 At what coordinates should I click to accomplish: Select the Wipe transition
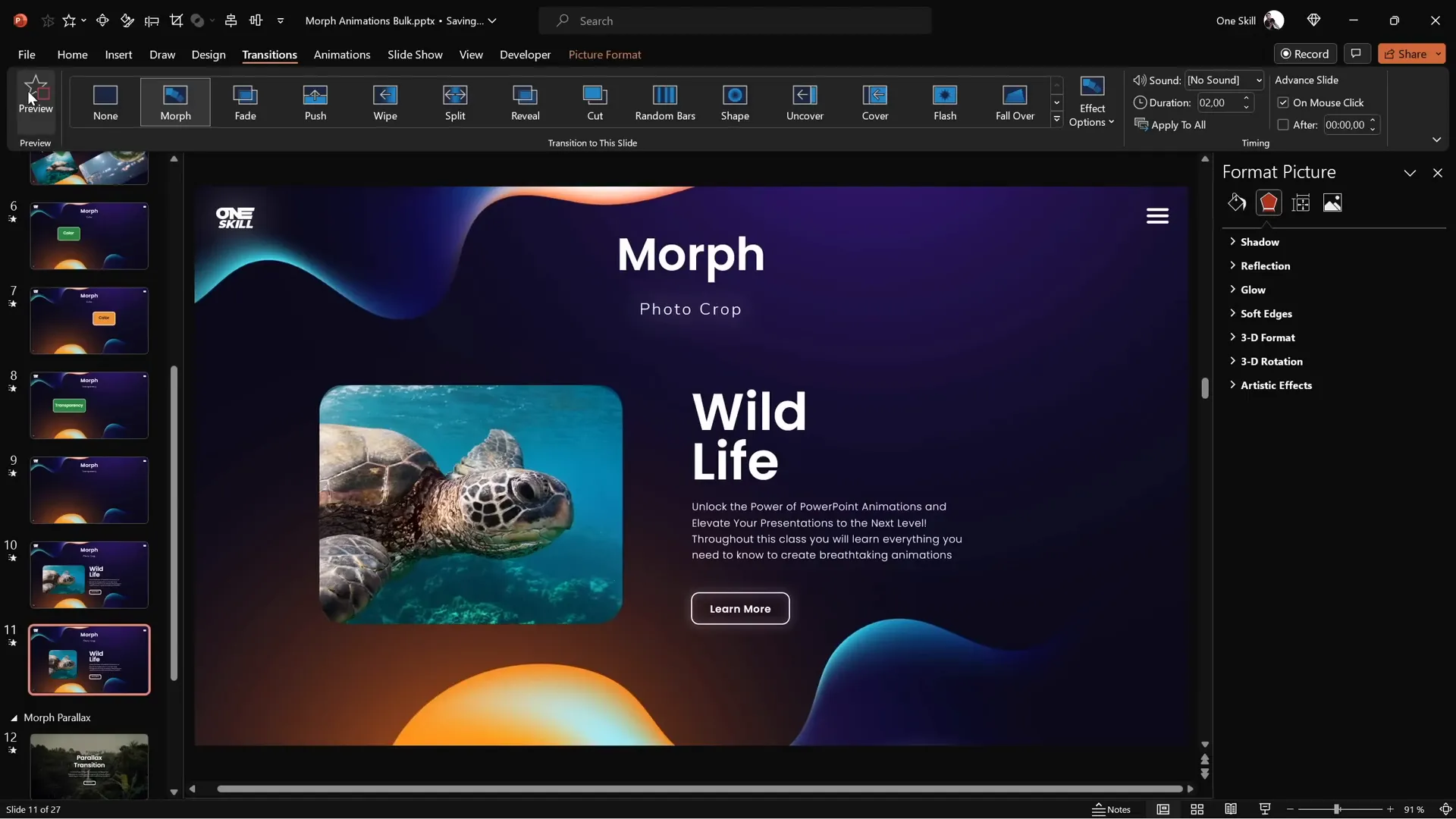coord(385,102)
